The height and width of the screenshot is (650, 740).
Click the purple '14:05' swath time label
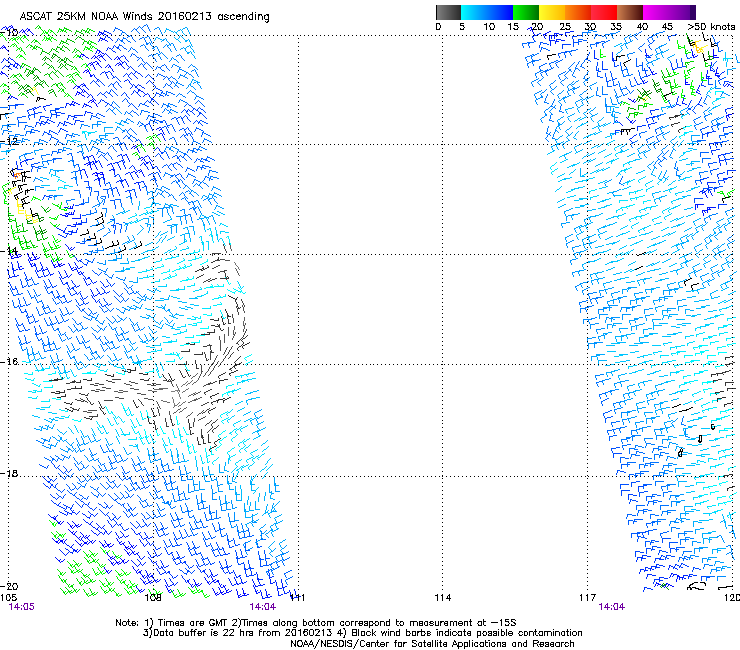click(x=21, y=607)
